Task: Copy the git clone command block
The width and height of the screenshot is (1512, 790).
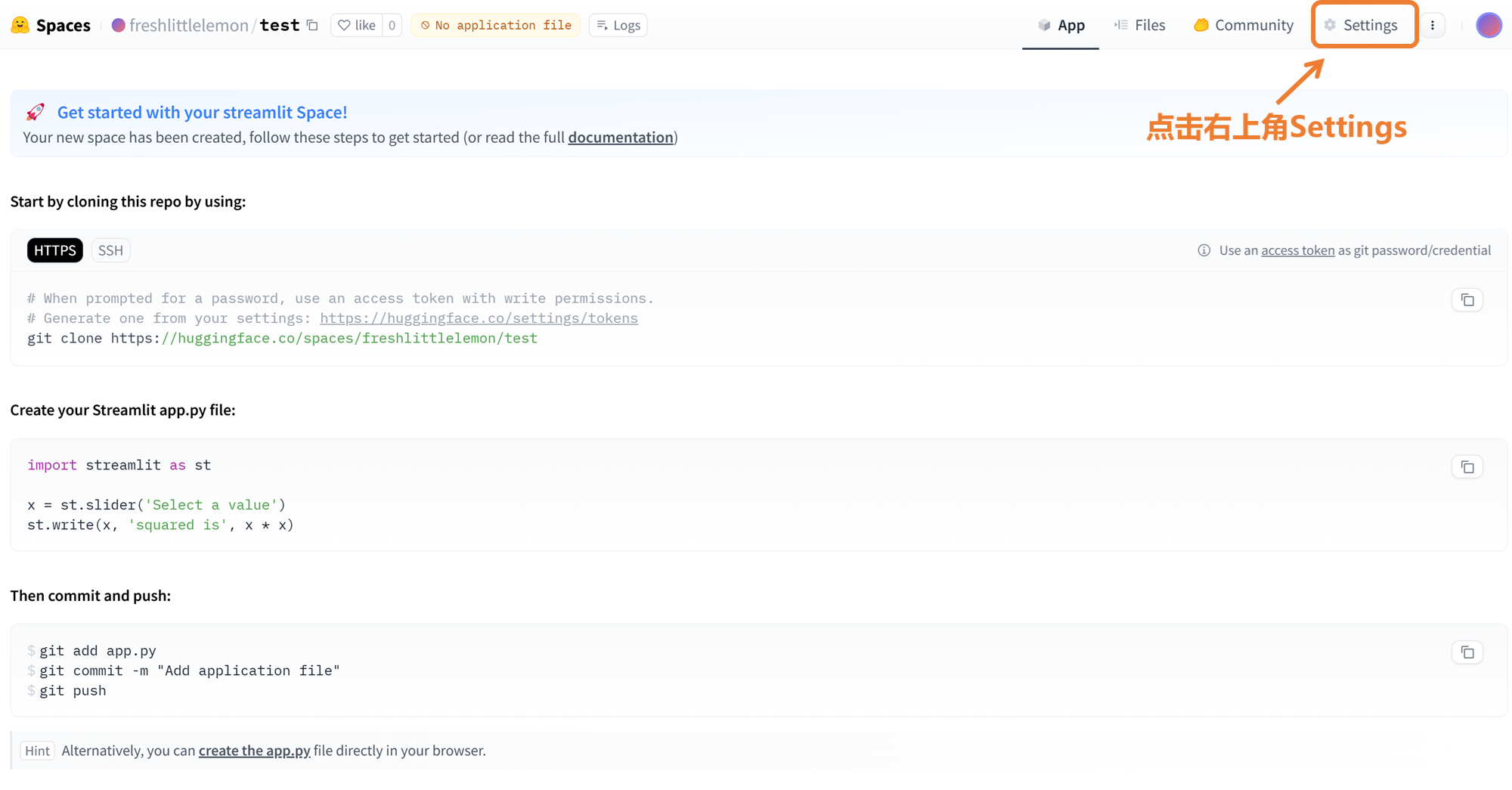Action: [x=1467, y=300]
